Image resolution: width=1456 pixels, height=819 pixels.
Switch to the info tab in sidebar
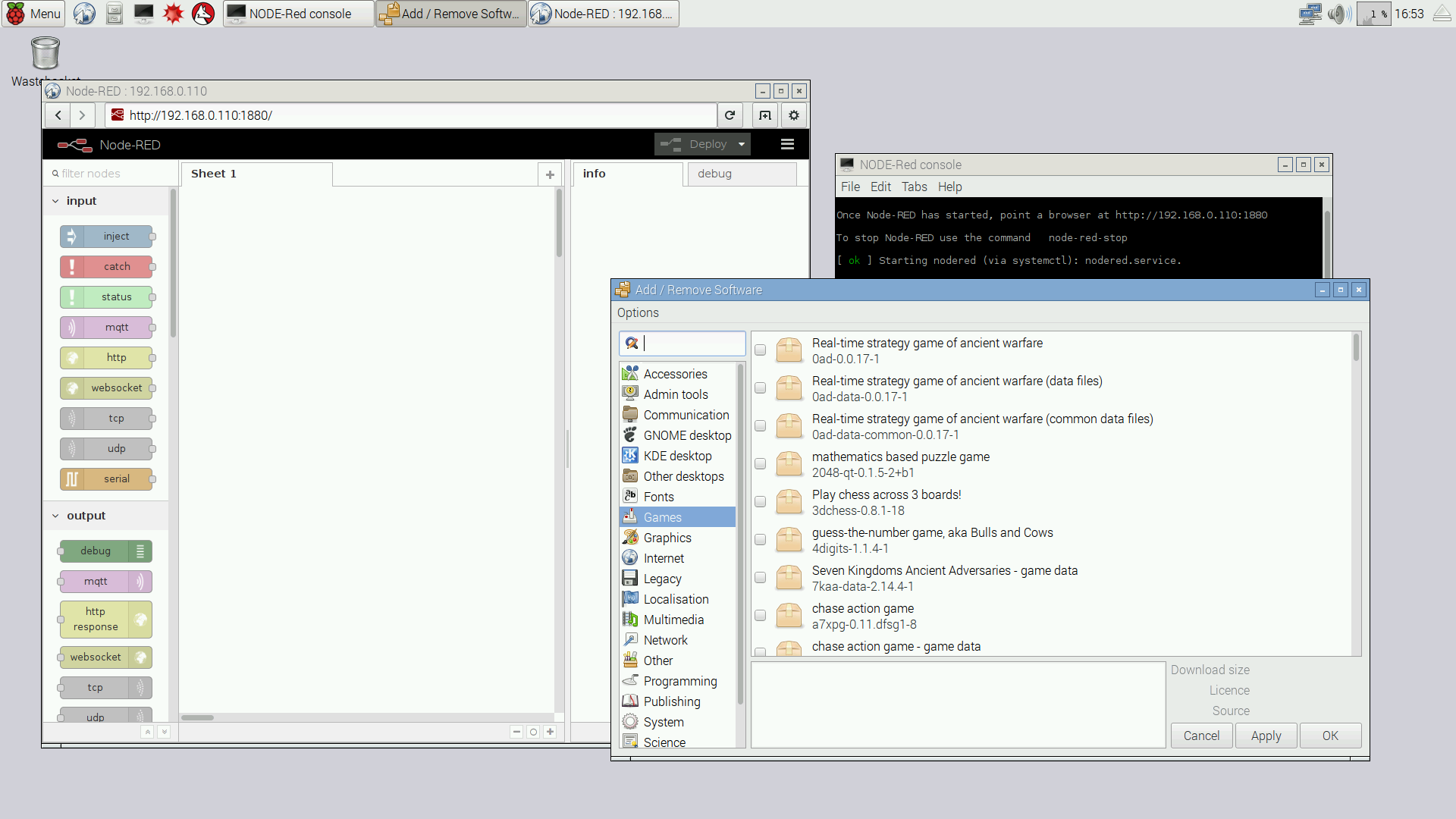coord(628,174)
